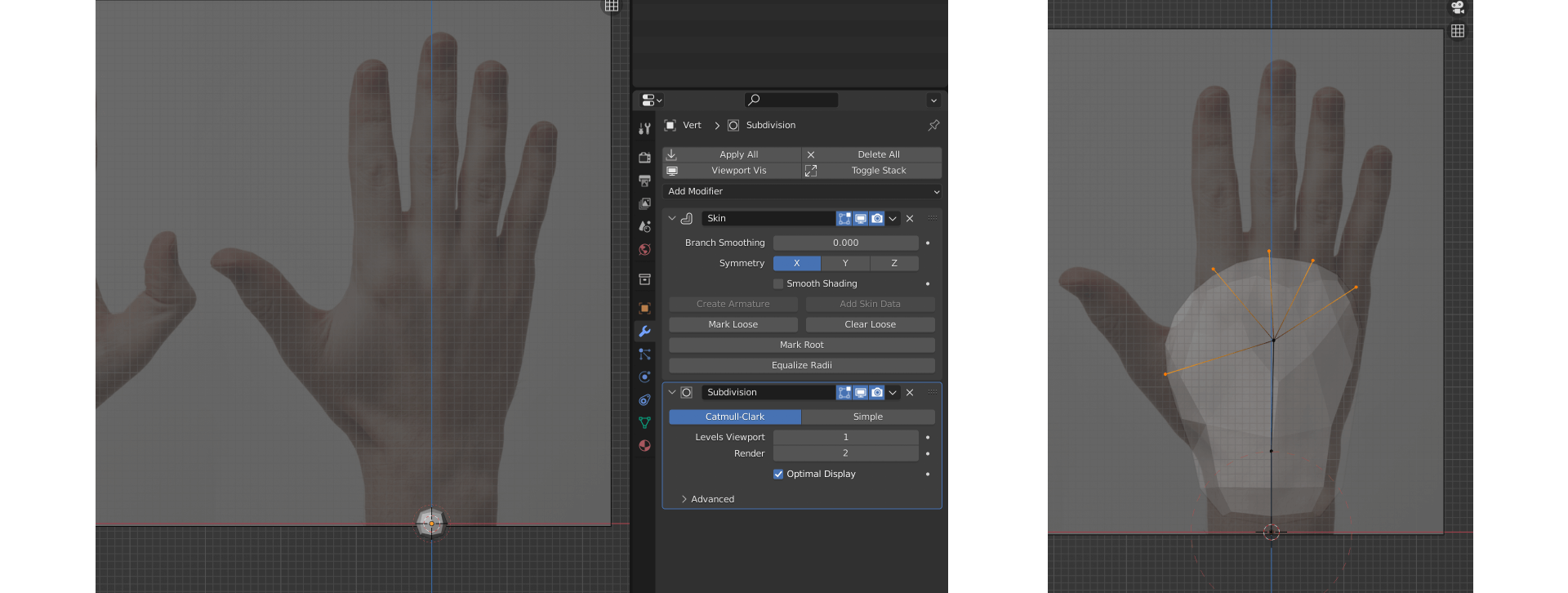
Task: Select the Modifiers wrench tab icon
Action: [644, 331]
